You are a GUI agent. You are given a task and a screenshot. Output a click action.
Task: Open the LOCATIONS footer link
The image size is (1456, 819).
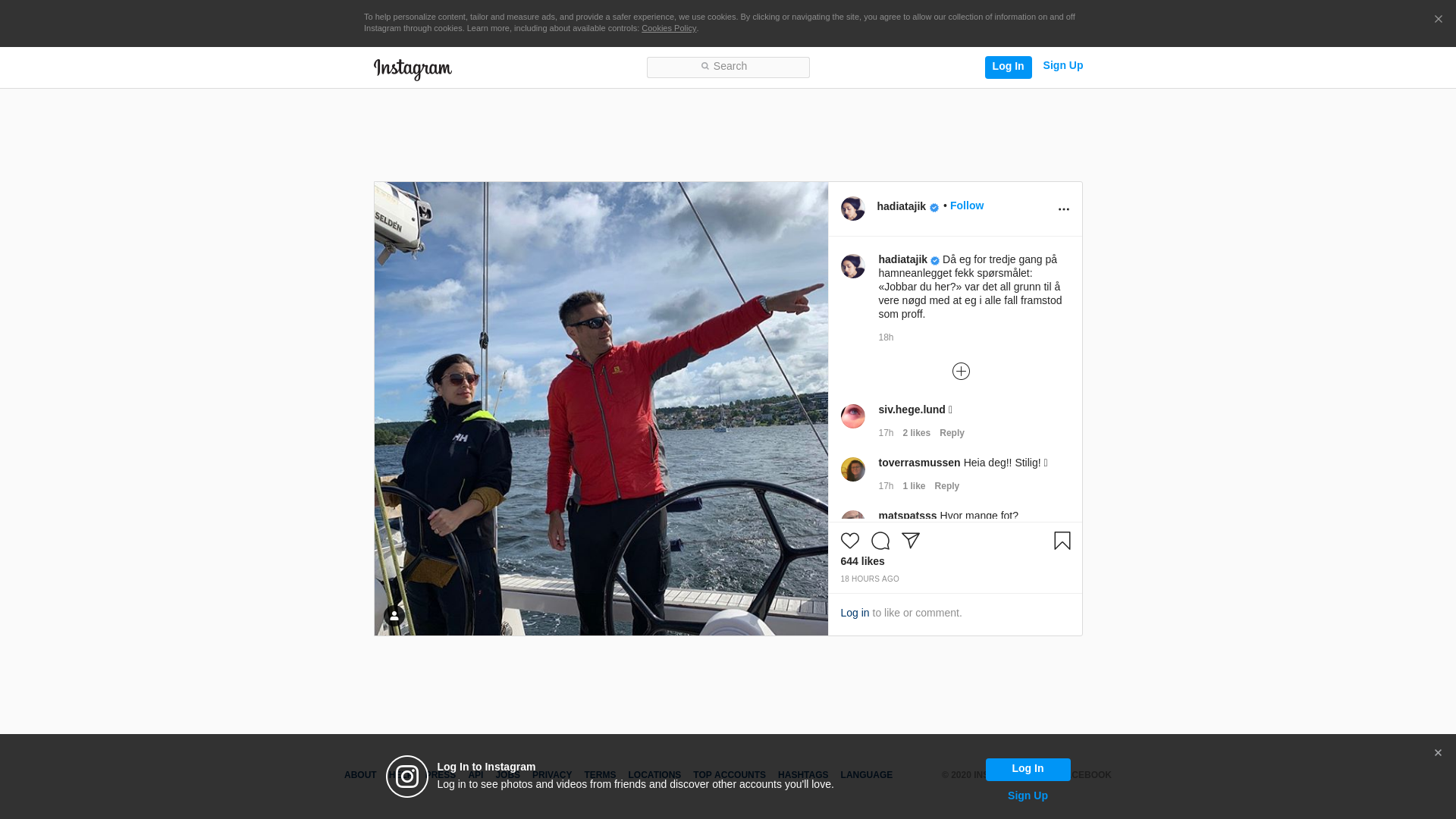click(654, 775)
